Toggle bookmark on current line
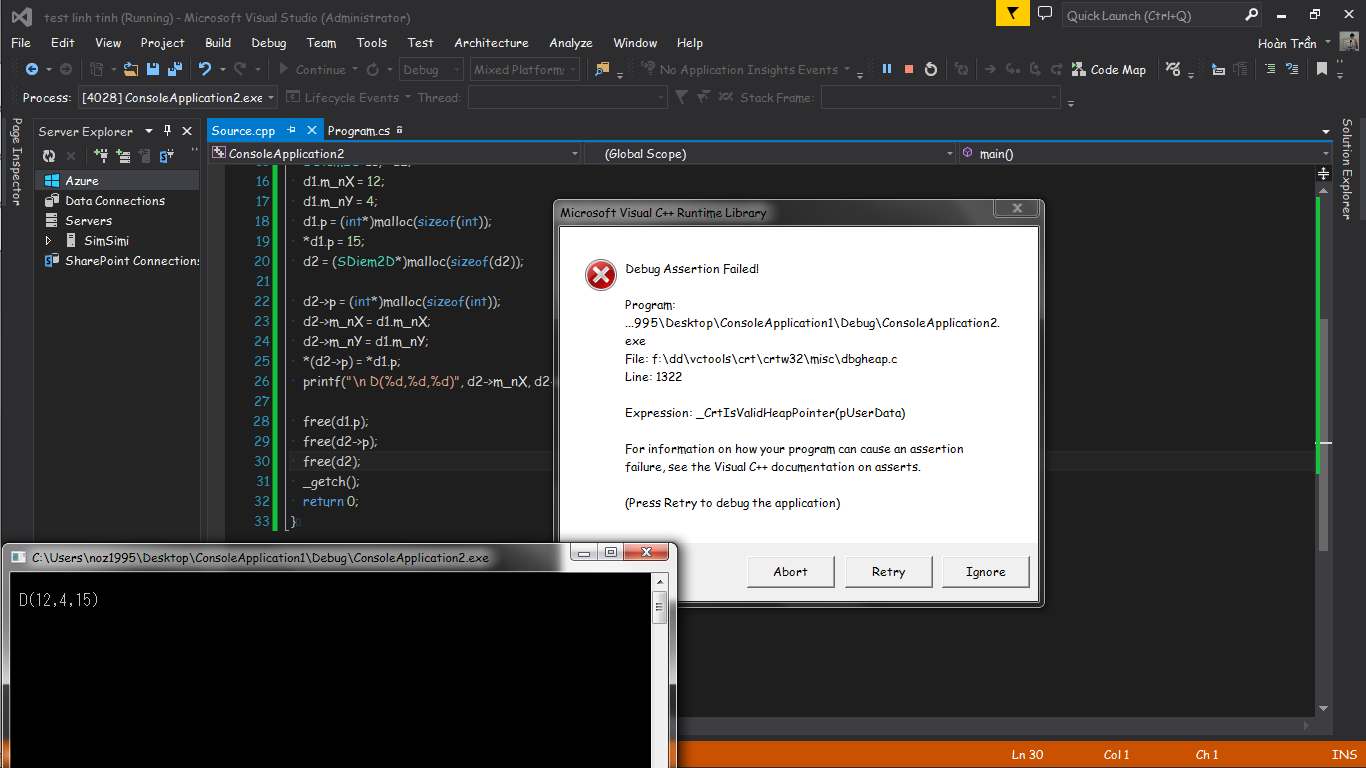The image size is (1366, 768). click(1321, 69)
